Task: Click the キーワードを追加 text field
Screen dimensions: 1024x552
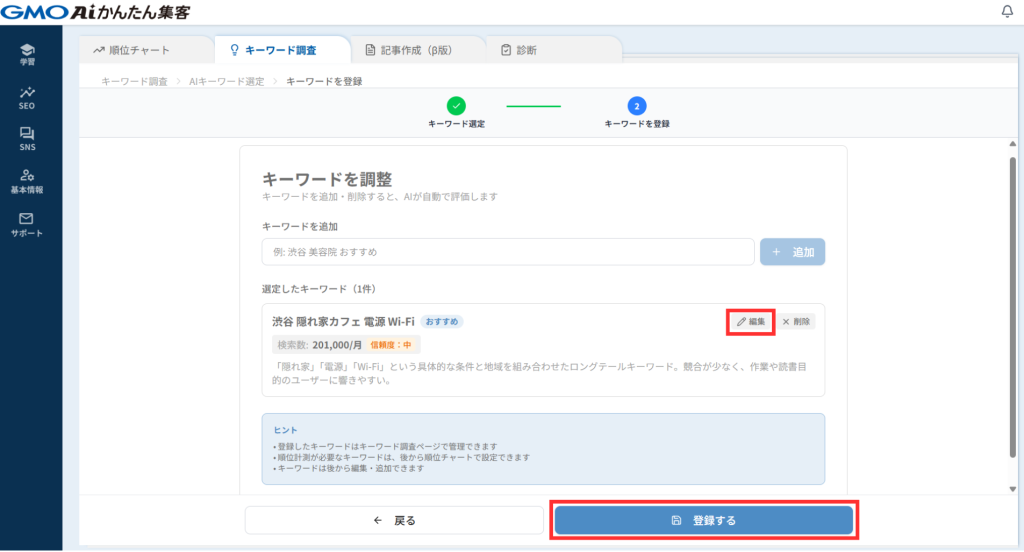Action: 507,252
